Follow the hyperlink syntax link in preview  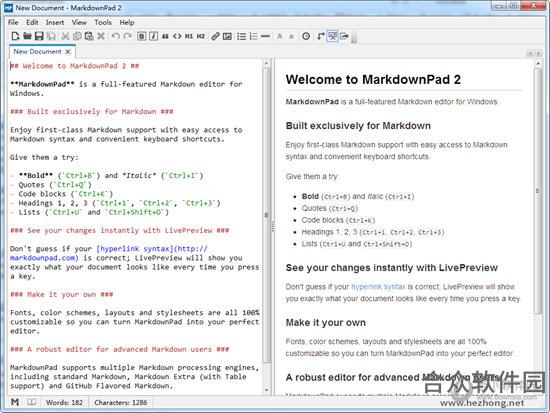pos(378,287)
